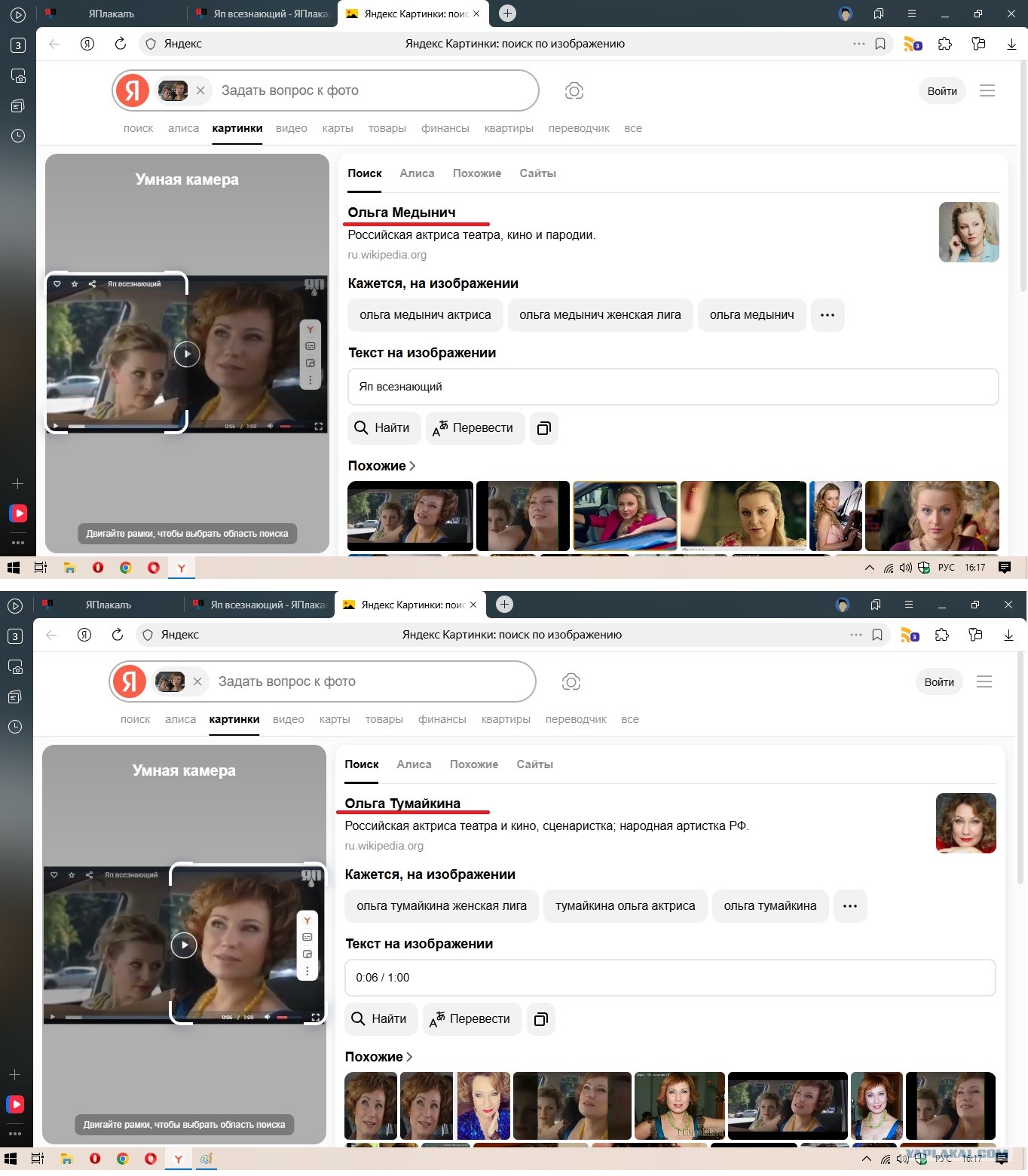Open ru.wikipedia.org link under Ольга Тумайкина
1028x1176 pixels.
click(384, 846)
